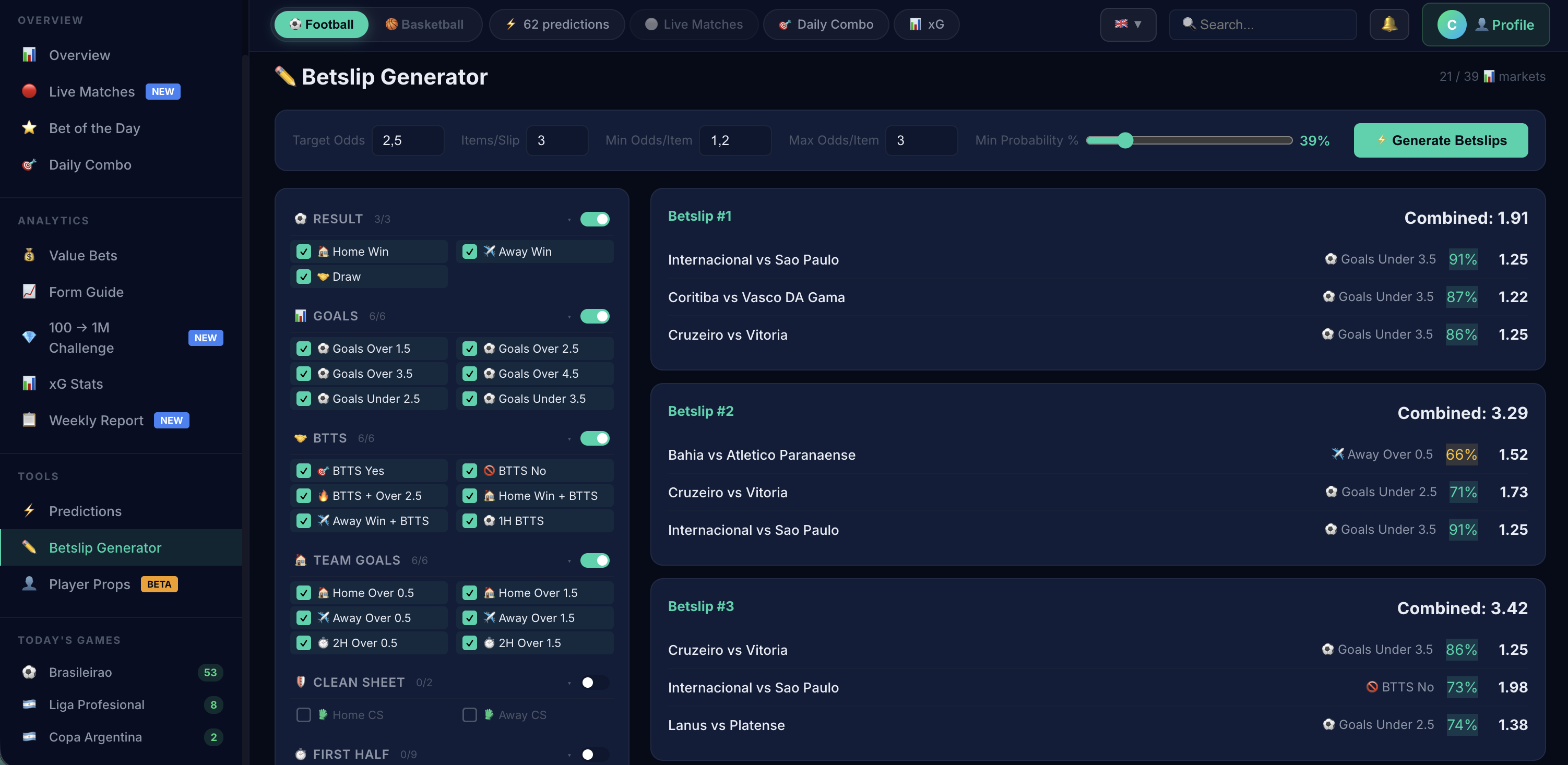Click the Live Matches red dot icon

click(29, 91)
